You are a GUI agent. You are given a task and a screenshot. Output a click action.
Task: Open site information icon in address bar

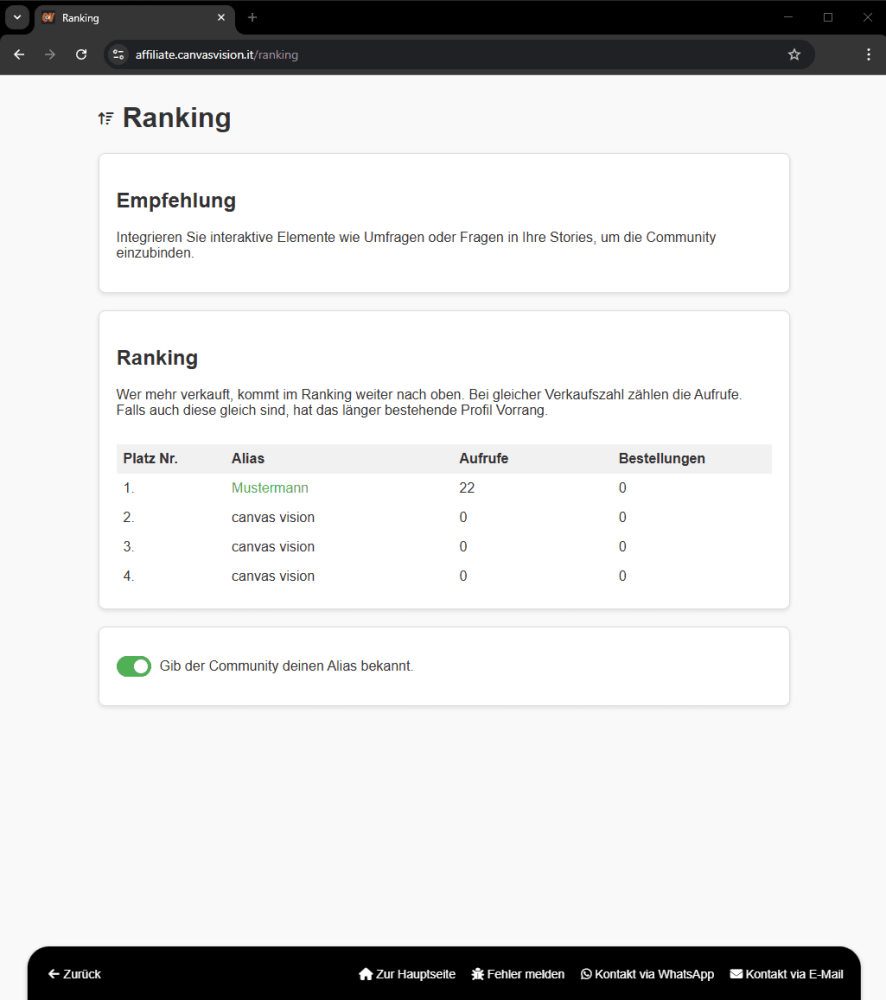pyautogui.click(x=119, y=55)
